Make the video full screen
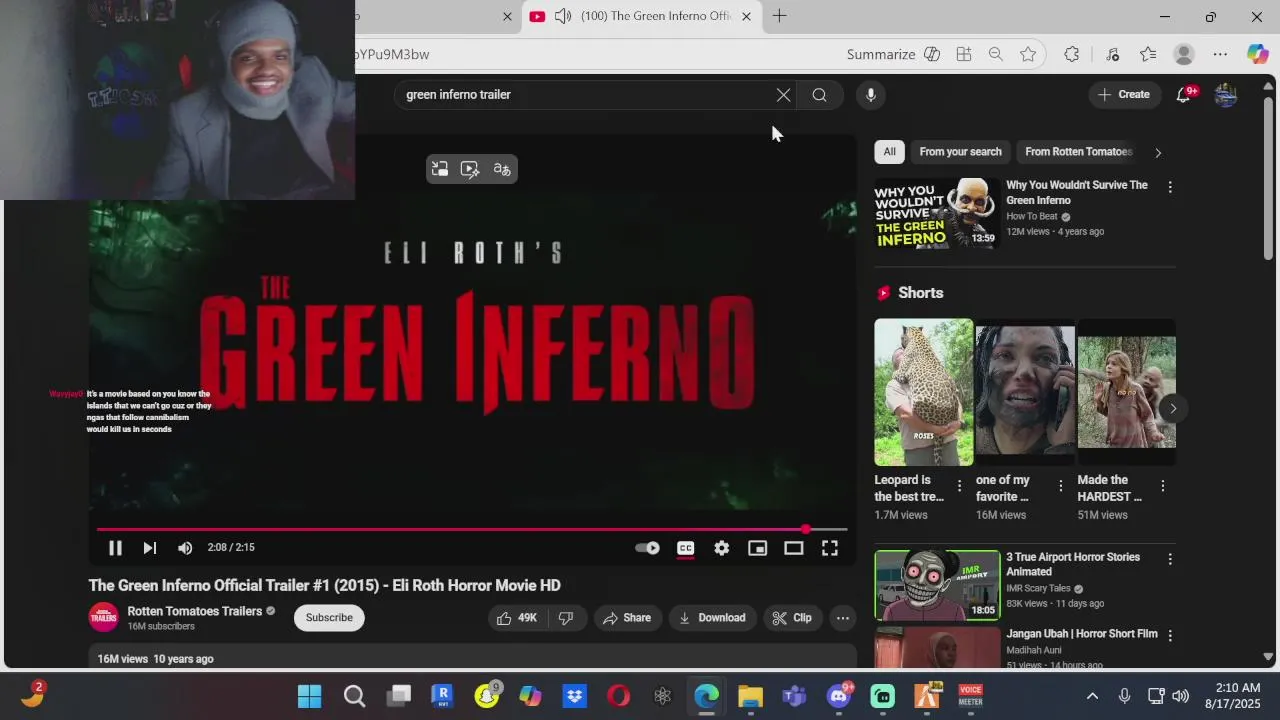 tap(829, 548)
